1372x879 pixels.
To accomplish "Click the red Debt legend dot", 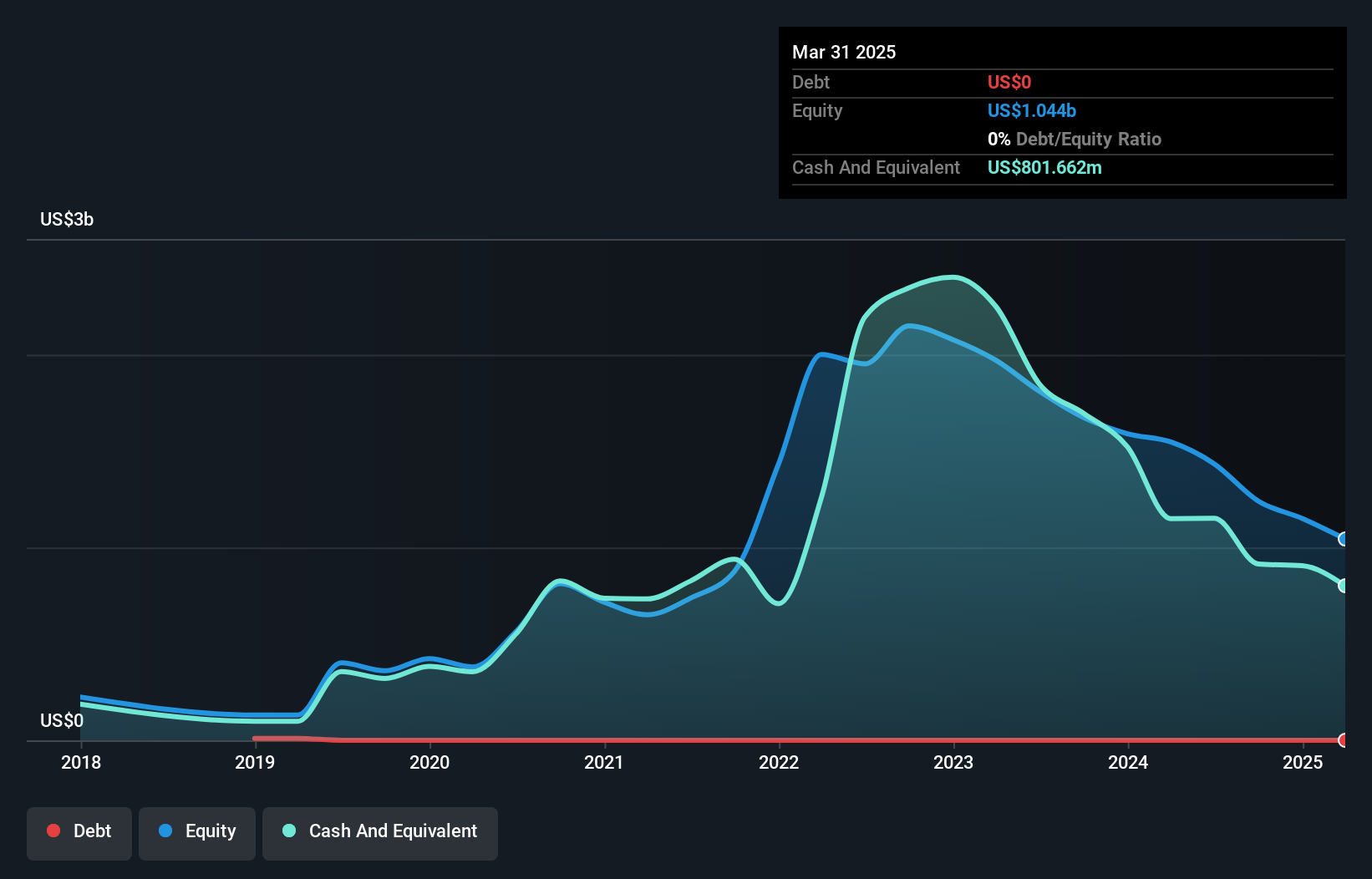I will [53, 831].
